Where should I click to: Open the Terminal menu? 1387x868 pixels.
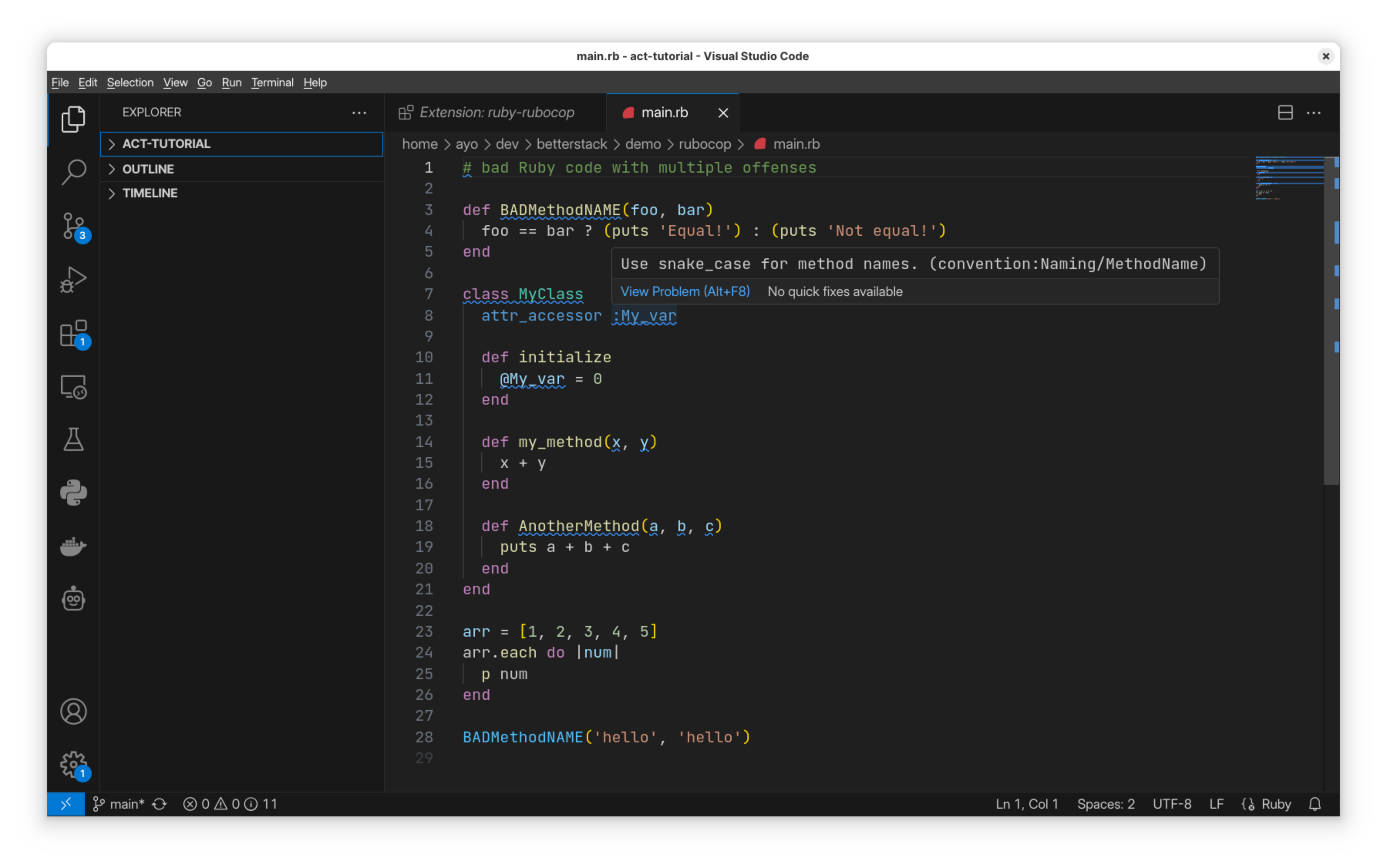pyautogui.click(x=272, y=82)
